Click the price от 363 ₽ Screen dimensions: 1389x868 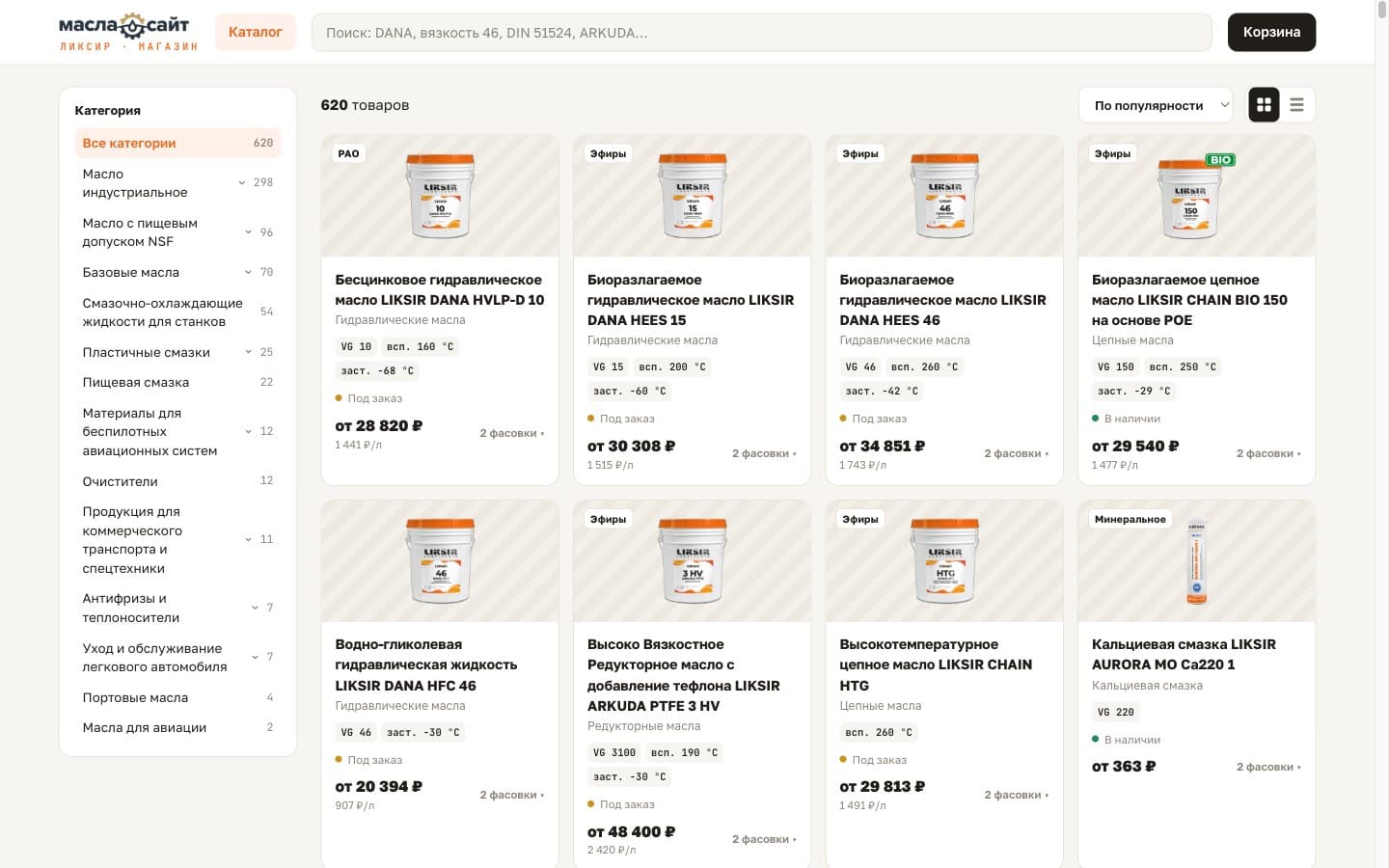point(1124,767)
